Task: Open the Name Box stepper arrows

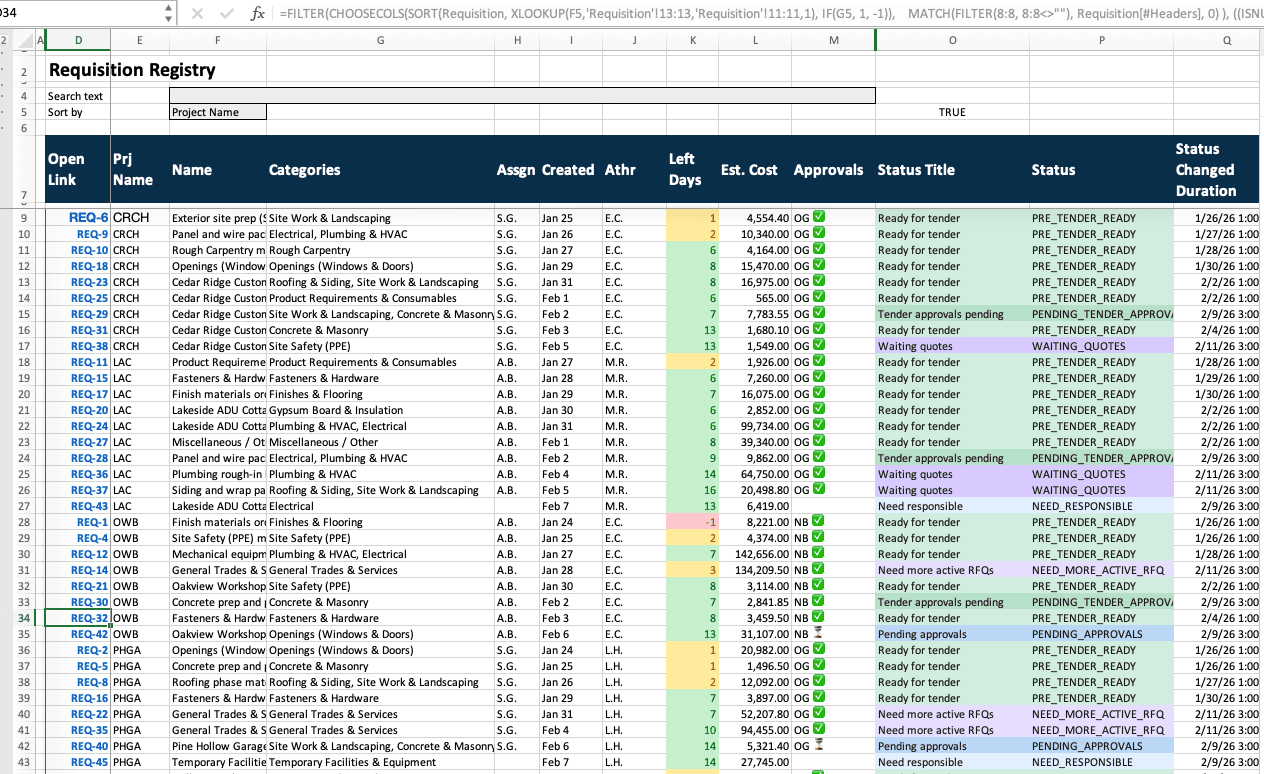Action: (x=168, y=14)
